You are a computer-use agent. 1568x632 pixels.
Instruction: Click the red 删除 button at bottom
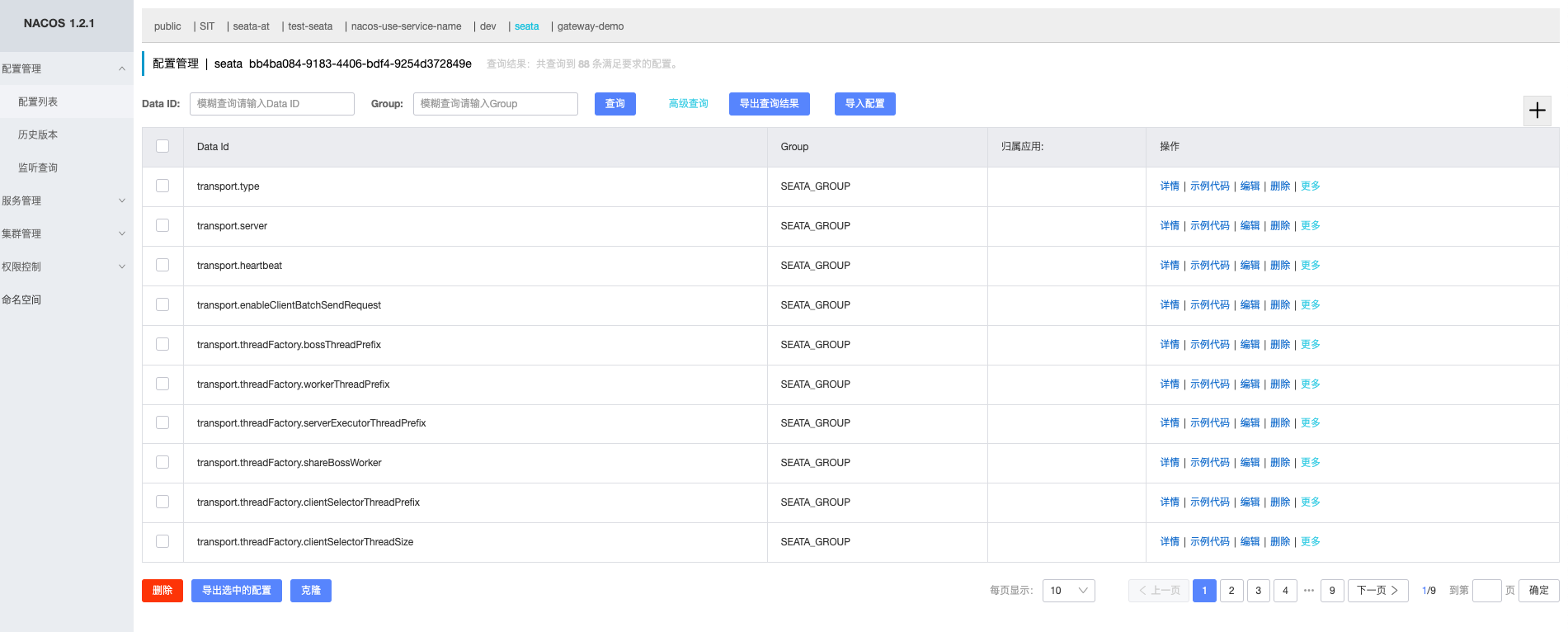tap(162, 591)
